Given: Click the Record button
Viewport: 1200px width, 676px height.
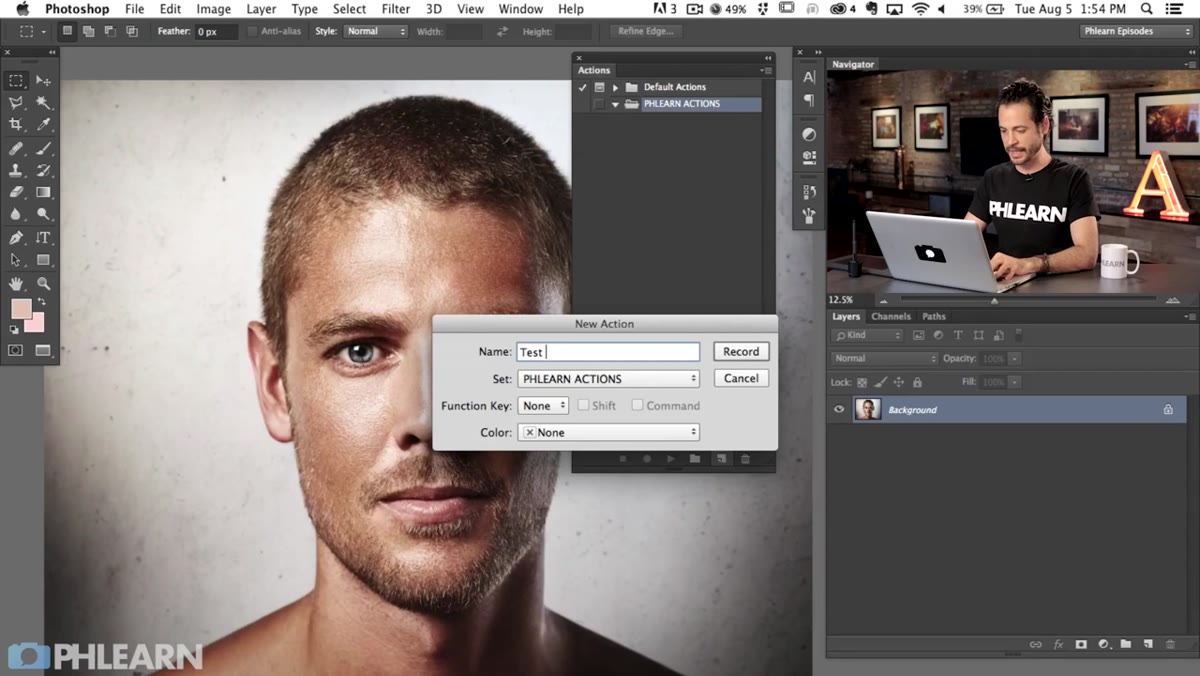Looking at the screenshot, I should (x=741, y=351).
